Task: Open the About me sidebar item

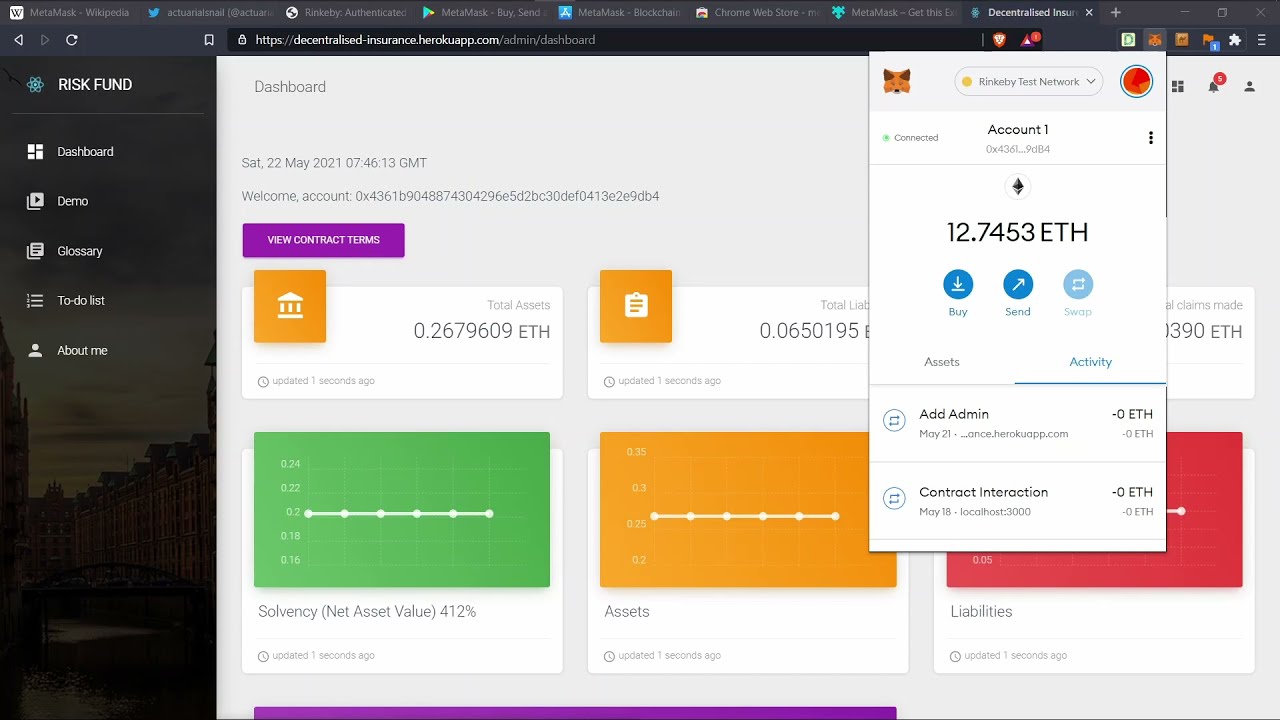Action: click(x=108, y=350)
